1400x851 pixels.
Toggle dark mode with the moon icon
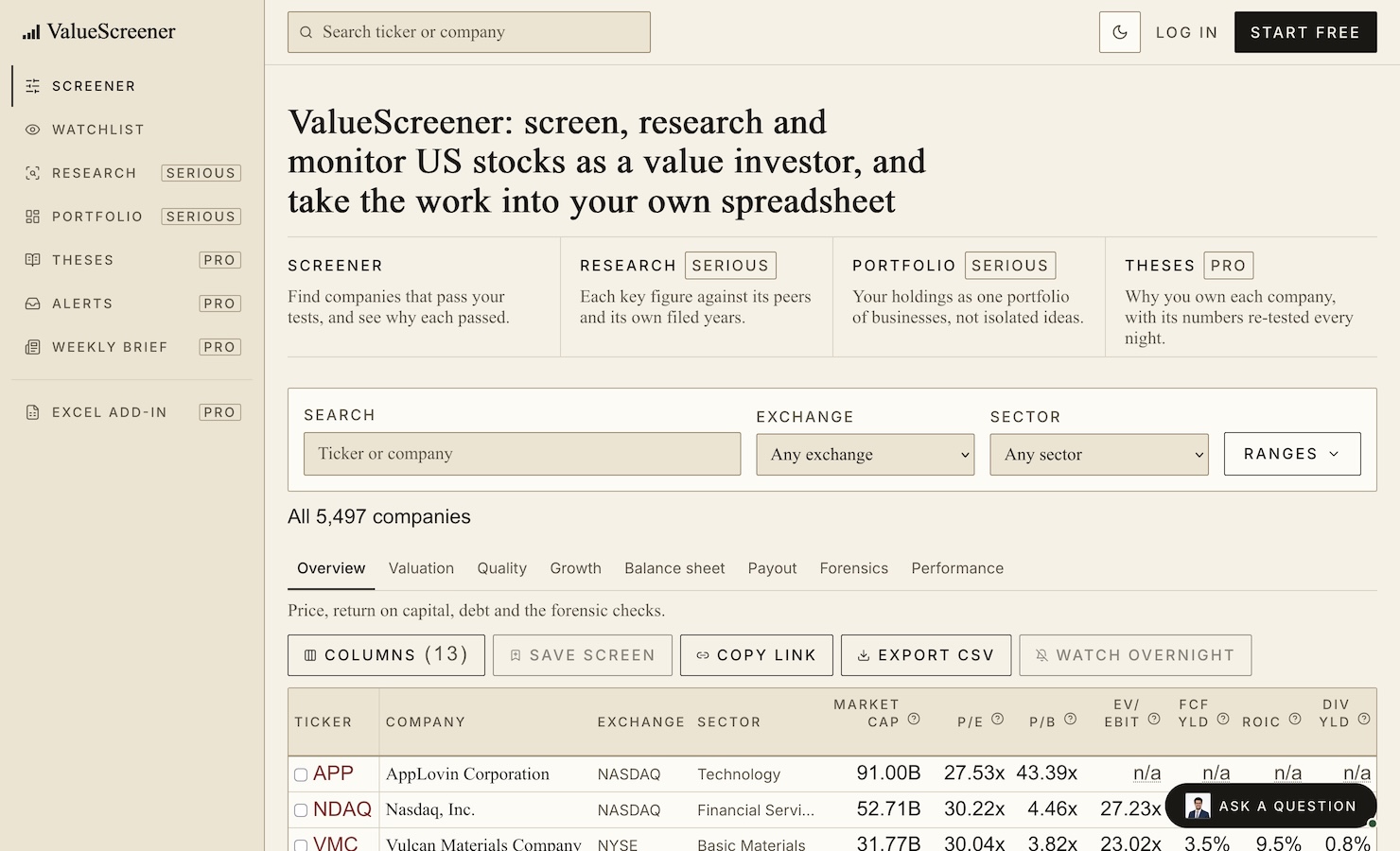[x=1120, y=32]
